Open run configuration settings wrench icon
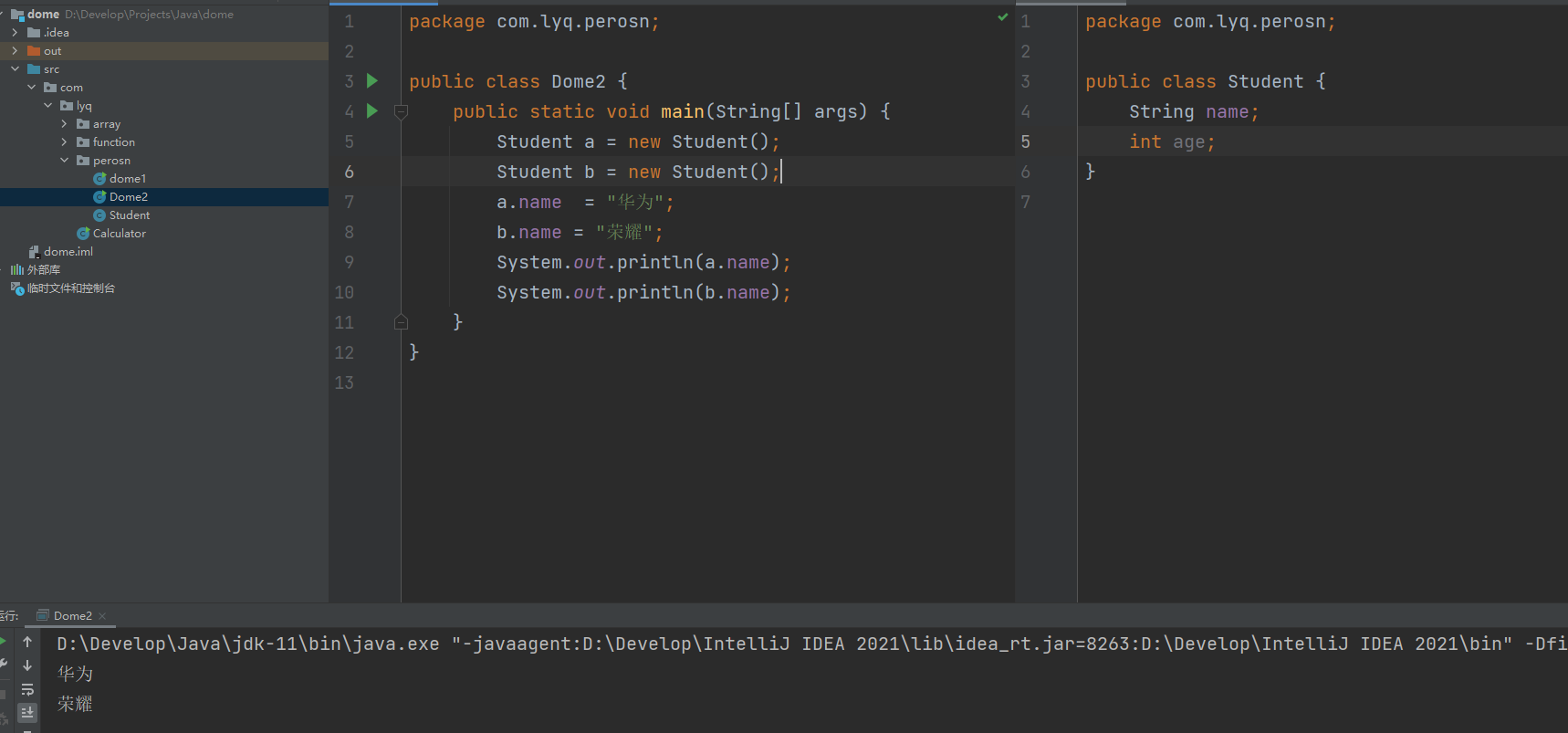1568x733 pixels. tap(3, 665)
